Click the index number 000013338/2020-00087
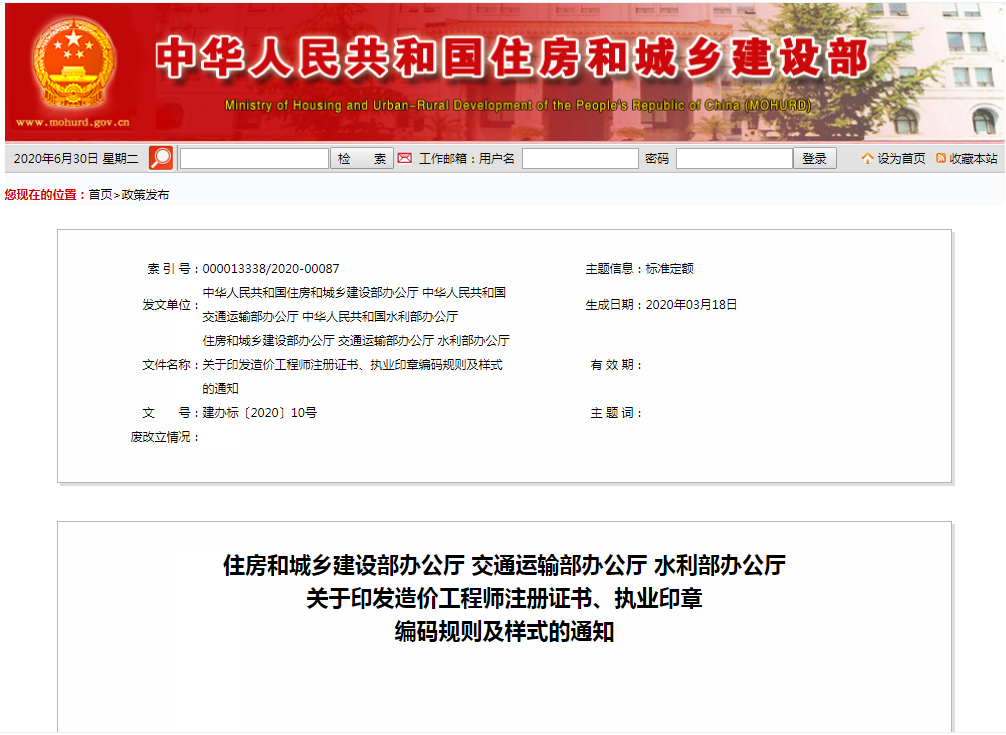1006x735 pixels. (x=271, y=269)
